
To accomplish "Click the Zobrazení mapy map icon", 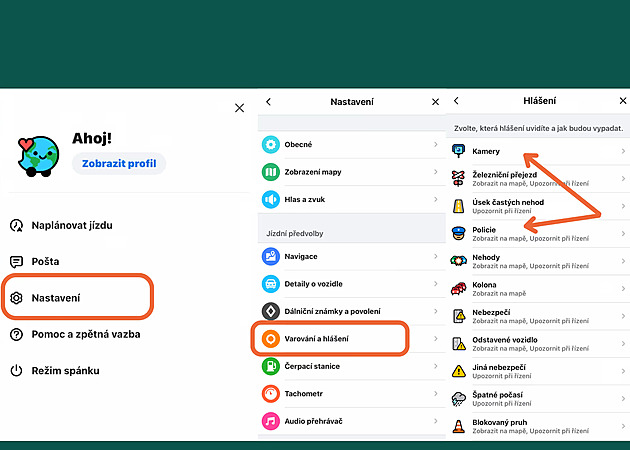I will (270, 172).
